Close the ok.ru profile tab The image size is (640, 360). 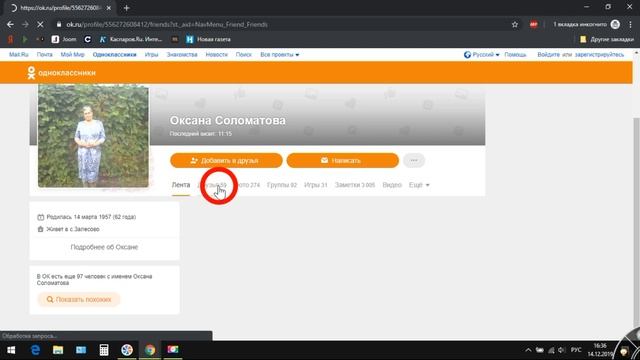tap(109, 8)
